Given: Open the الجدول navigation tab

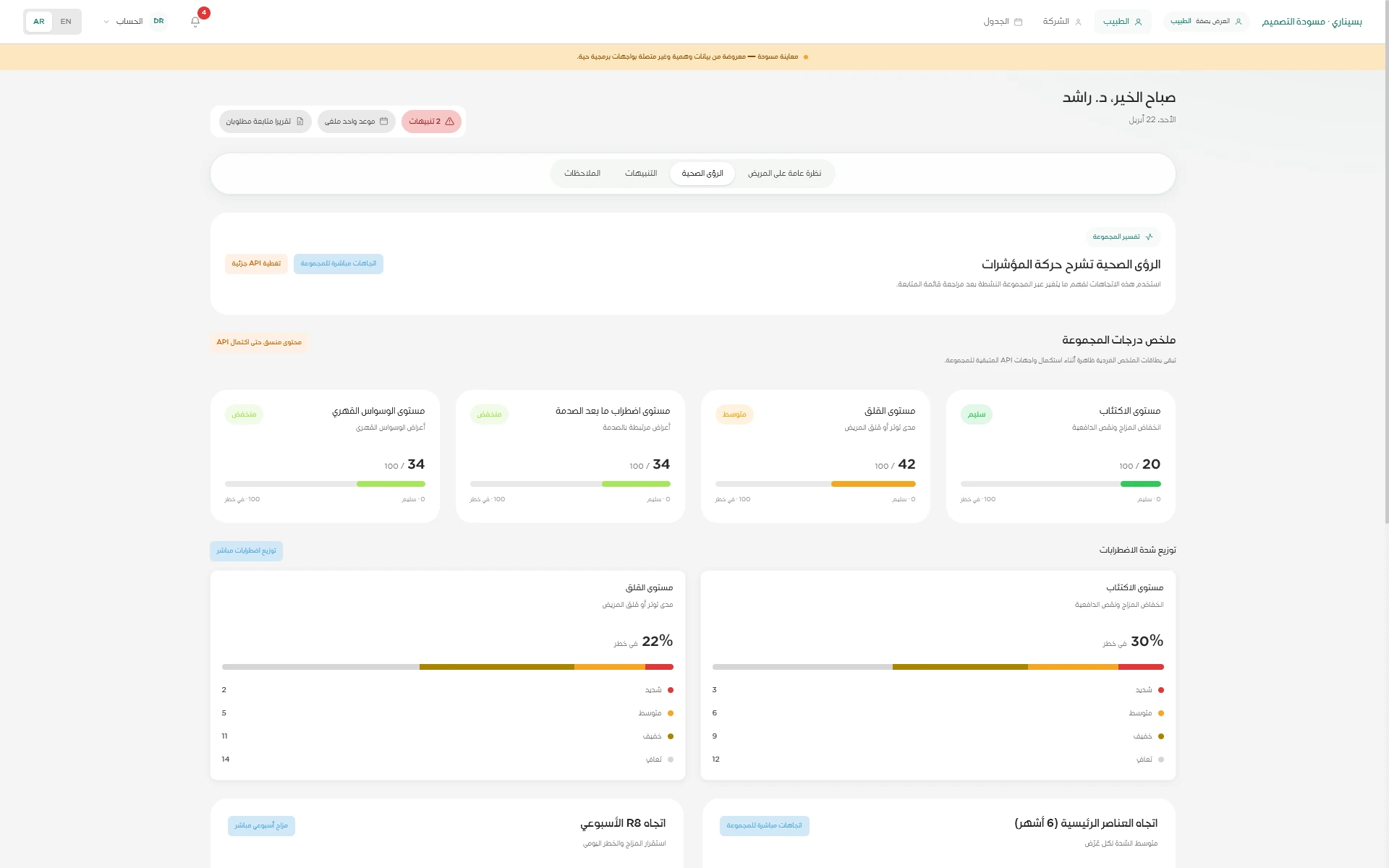Looking at the screenshot, I should coord(1003,22).
